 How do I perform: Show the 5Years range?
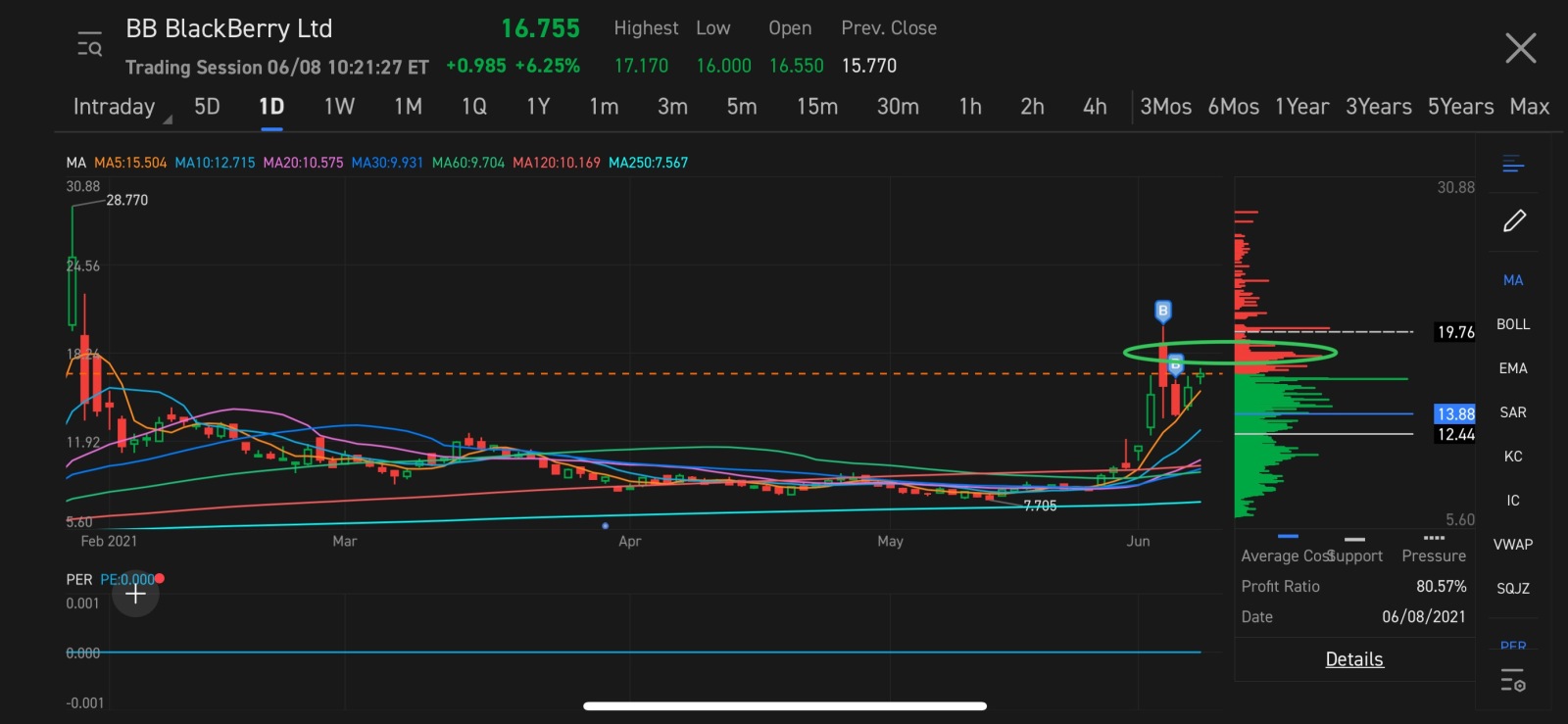click(x=1461, y=107)
